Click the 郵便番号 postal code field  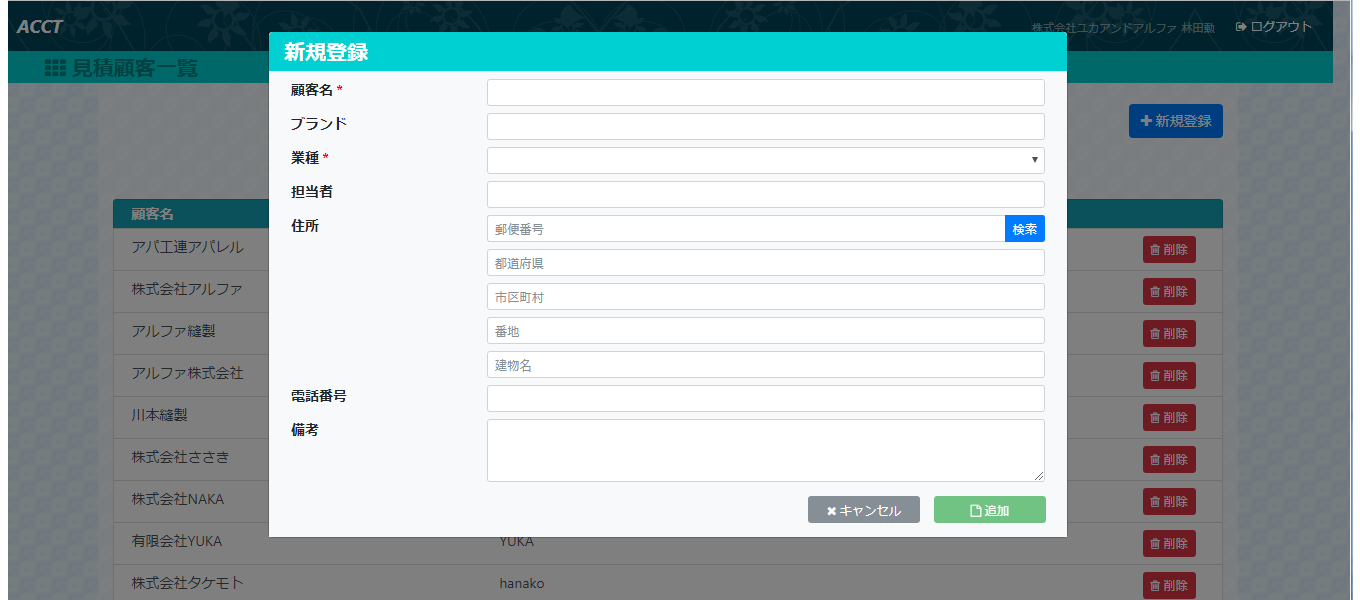coord(745,229)
